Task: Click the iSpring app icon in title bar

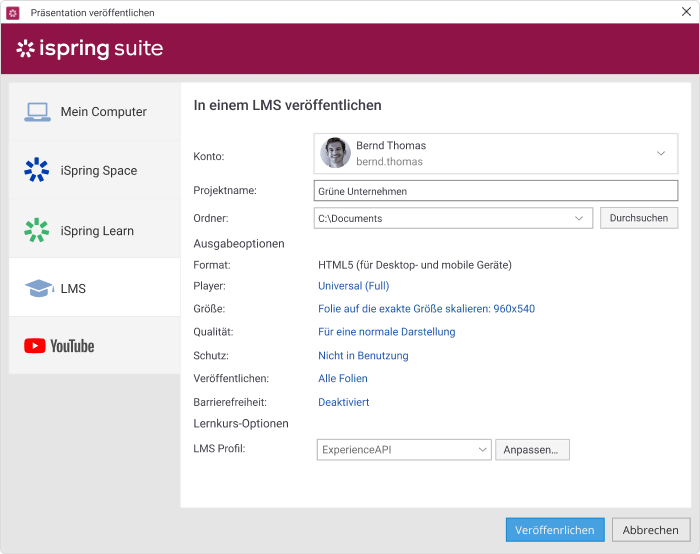Action: pos(13,13)
